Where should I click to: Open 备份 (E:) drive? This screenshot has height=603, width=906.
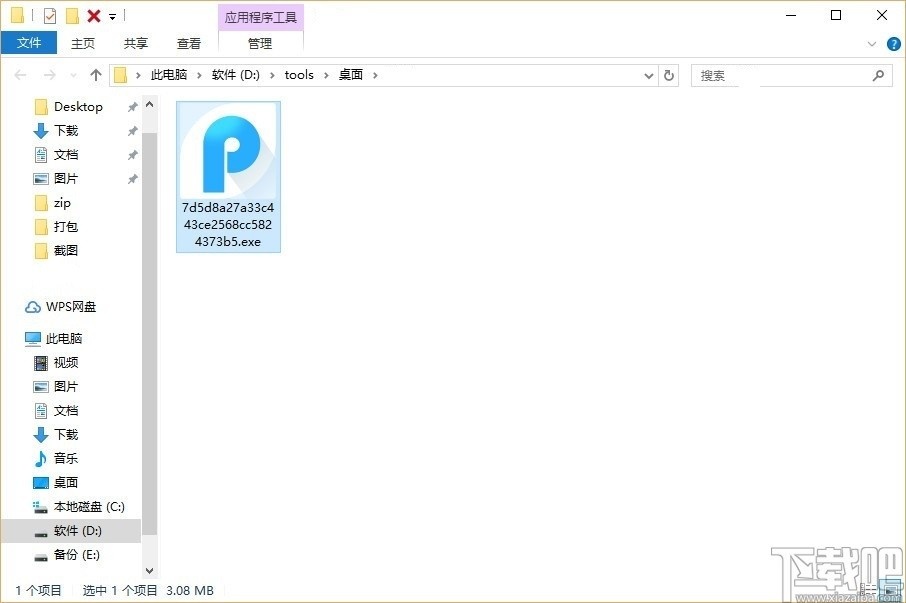click(68, 554)
